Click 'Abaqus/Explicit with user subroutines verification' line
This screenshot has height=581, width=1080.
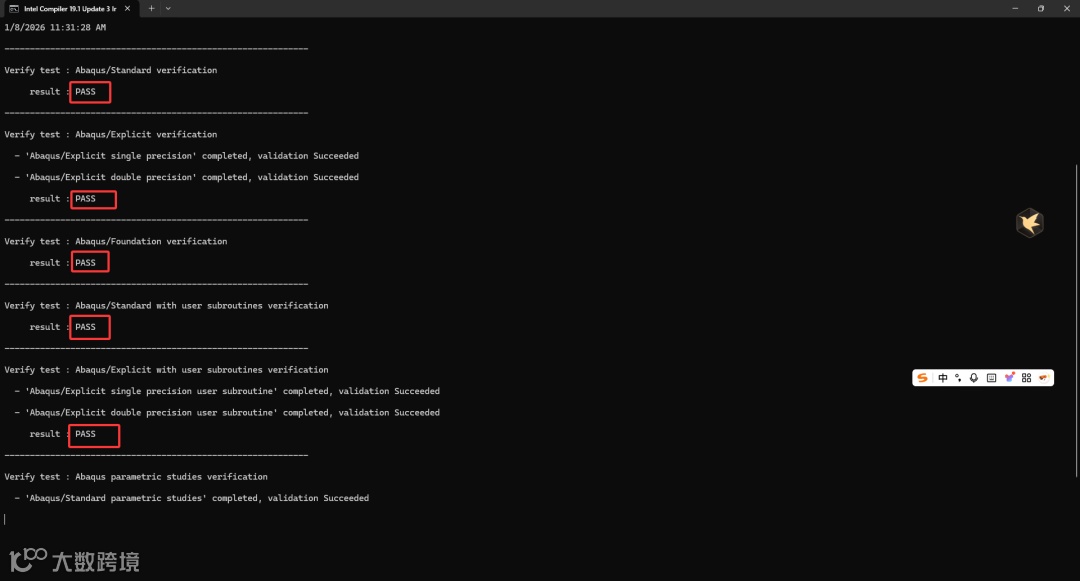pyautogui.click(x=166, y=370)
